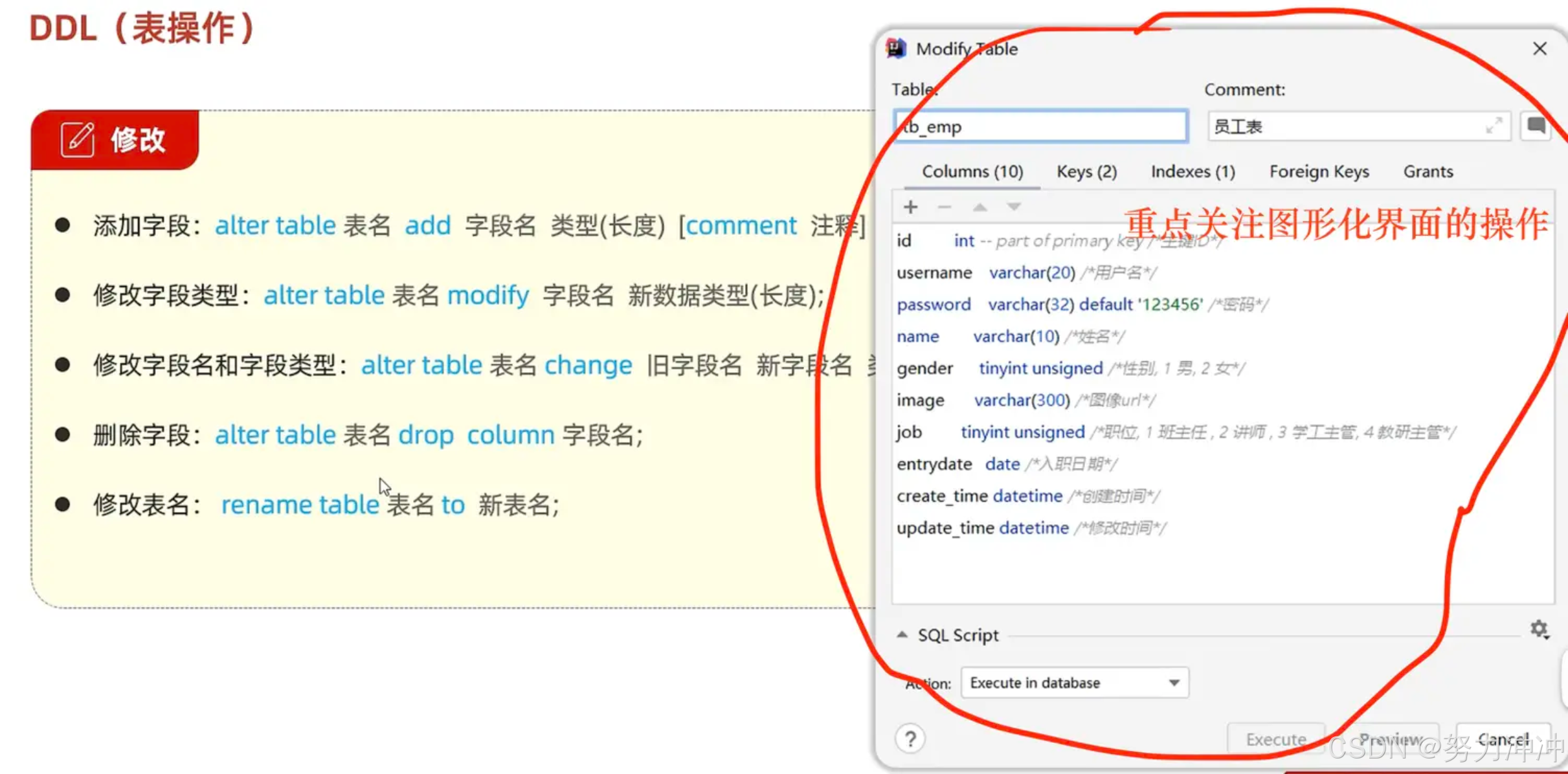Click the move column up arrow

coord(980,207)
